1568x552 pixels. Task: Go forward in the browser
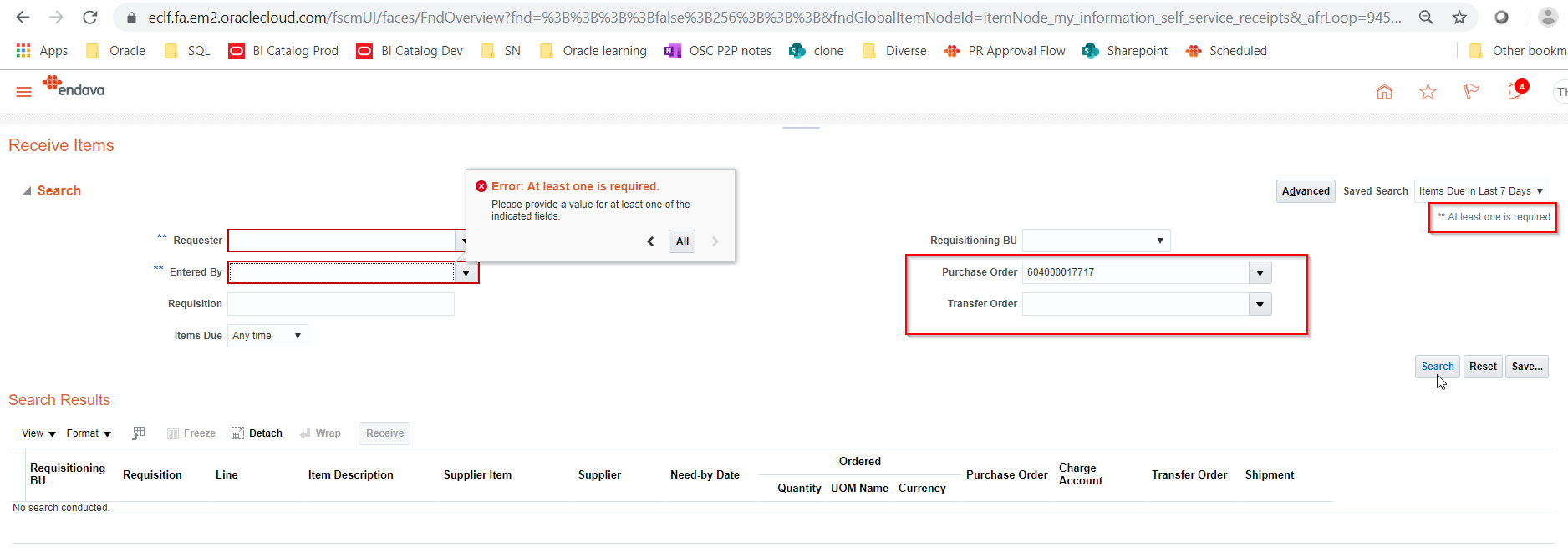(56, 17)
